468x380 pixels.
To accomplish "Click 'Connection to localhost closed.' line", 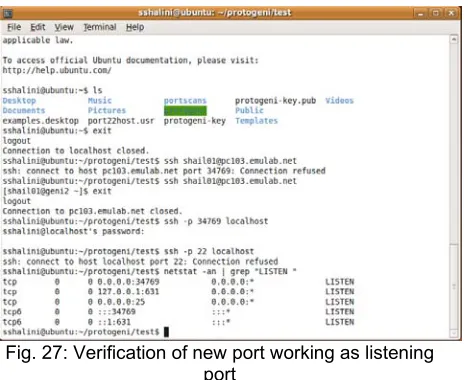I will (76, 151).
